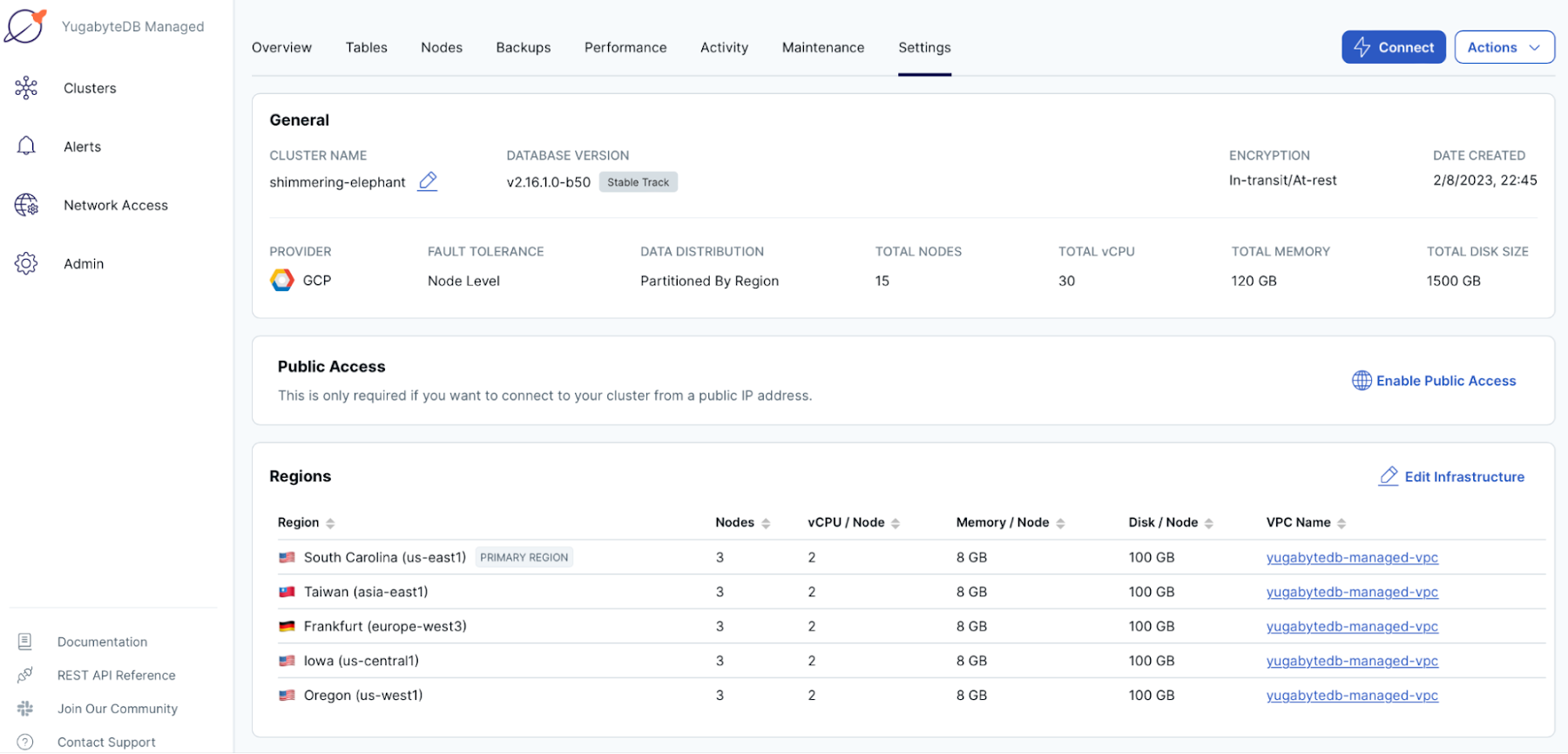Edit cluster name with pencil icon

click(428, 181)
